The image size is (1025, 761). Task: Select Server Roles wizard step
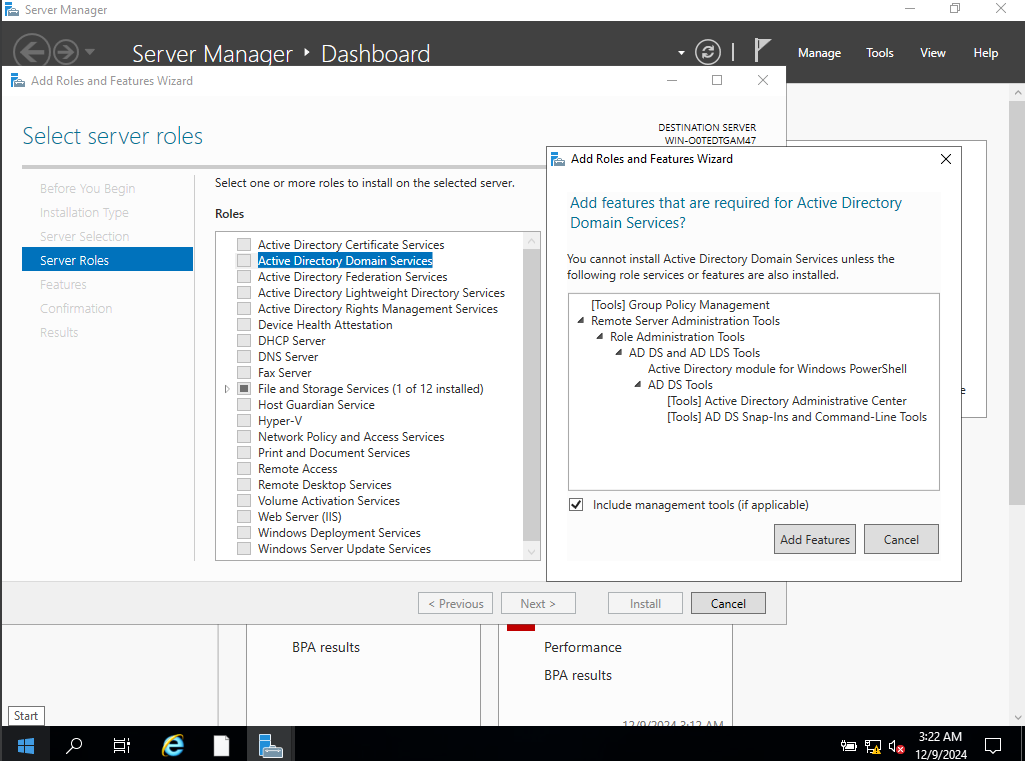click(107, 260)
